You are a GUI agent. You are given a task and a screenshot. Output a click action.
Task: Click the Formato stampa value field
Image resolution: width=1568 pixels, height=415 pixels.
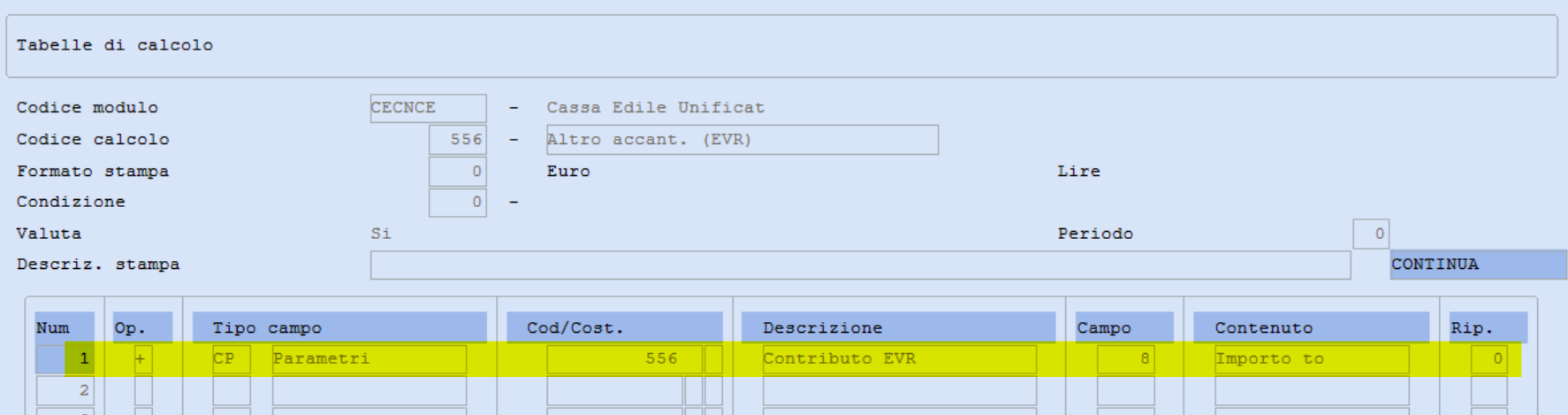click(x=457, y=171)
